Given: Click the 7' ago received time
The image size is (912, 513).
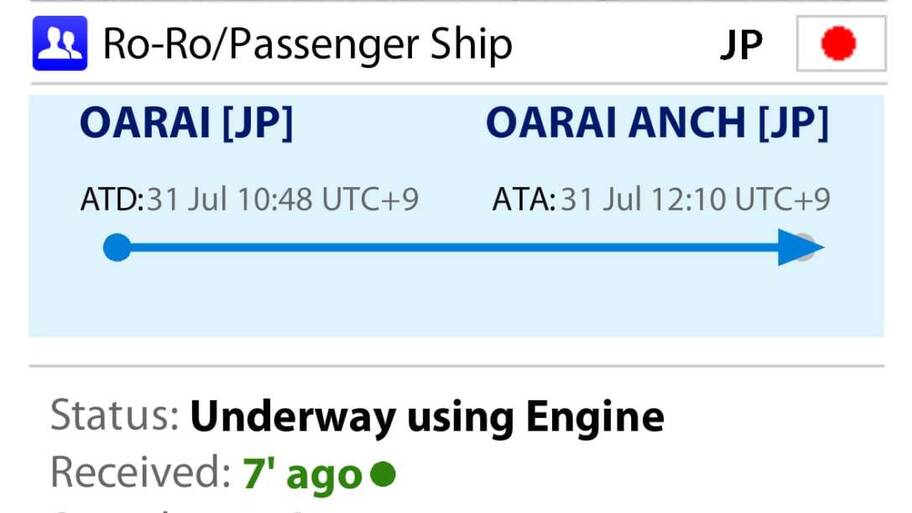Looking at the screenshot, I should (x=302, y=475).
